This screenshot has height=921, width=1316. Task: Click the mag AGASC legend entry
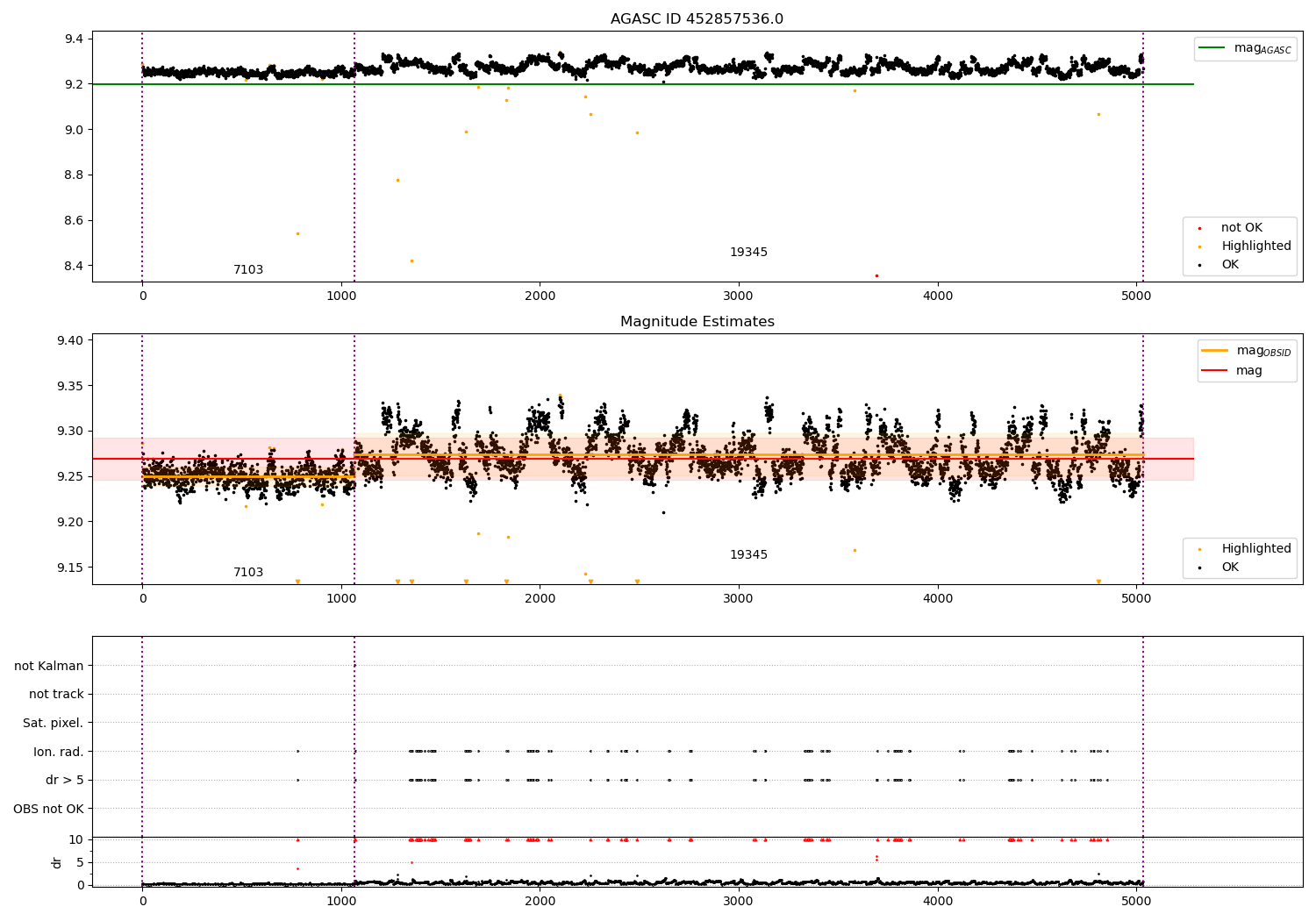(1245, 48)
